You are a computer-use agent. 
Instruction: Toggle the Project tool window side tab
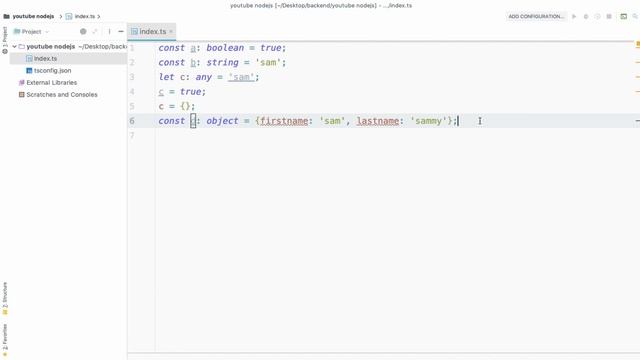coord(5,40)
